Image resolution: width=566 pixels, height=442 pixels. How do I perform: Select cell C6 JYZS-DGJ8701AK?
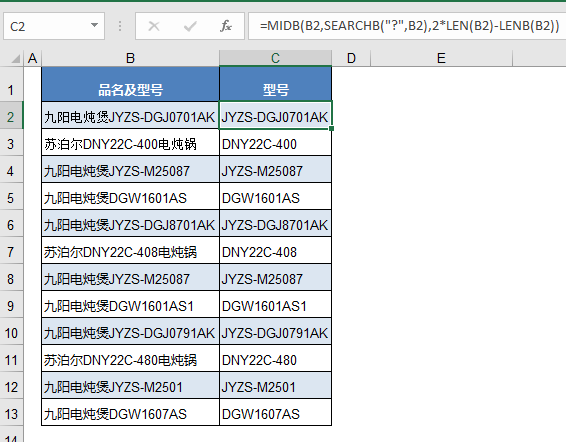(275, 224)
